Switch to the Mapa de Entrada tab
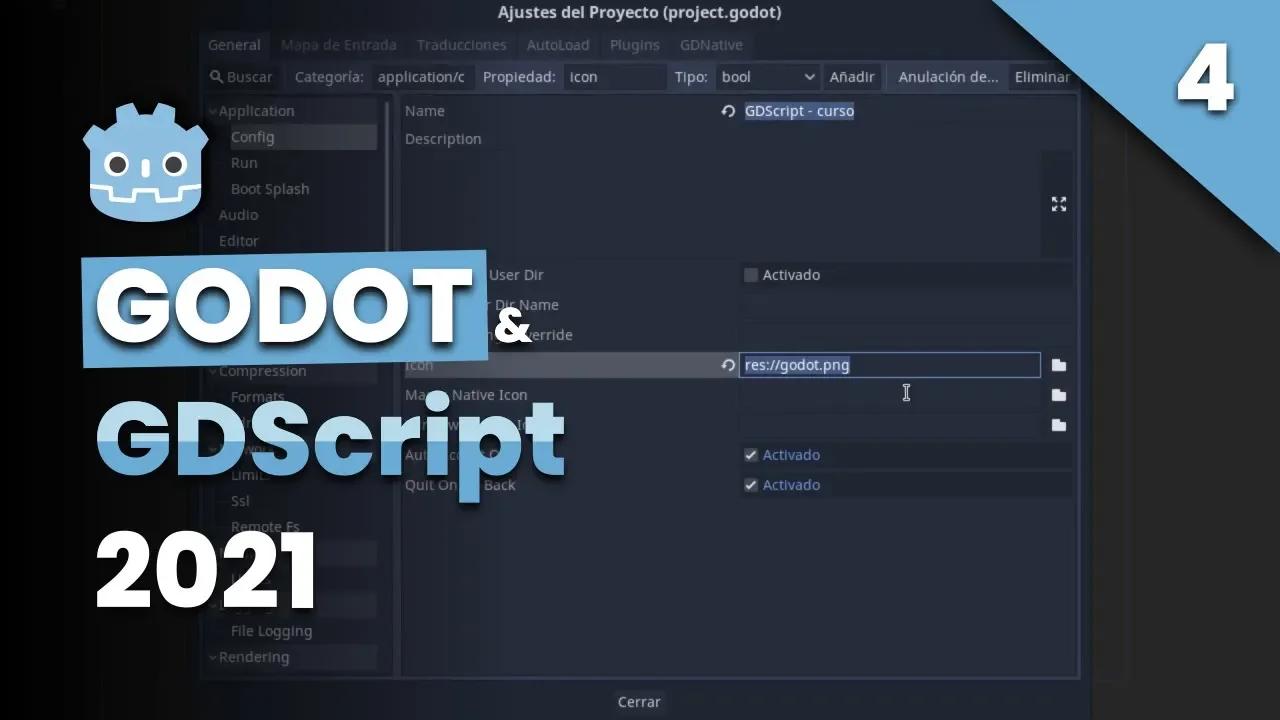 (338, 45)
